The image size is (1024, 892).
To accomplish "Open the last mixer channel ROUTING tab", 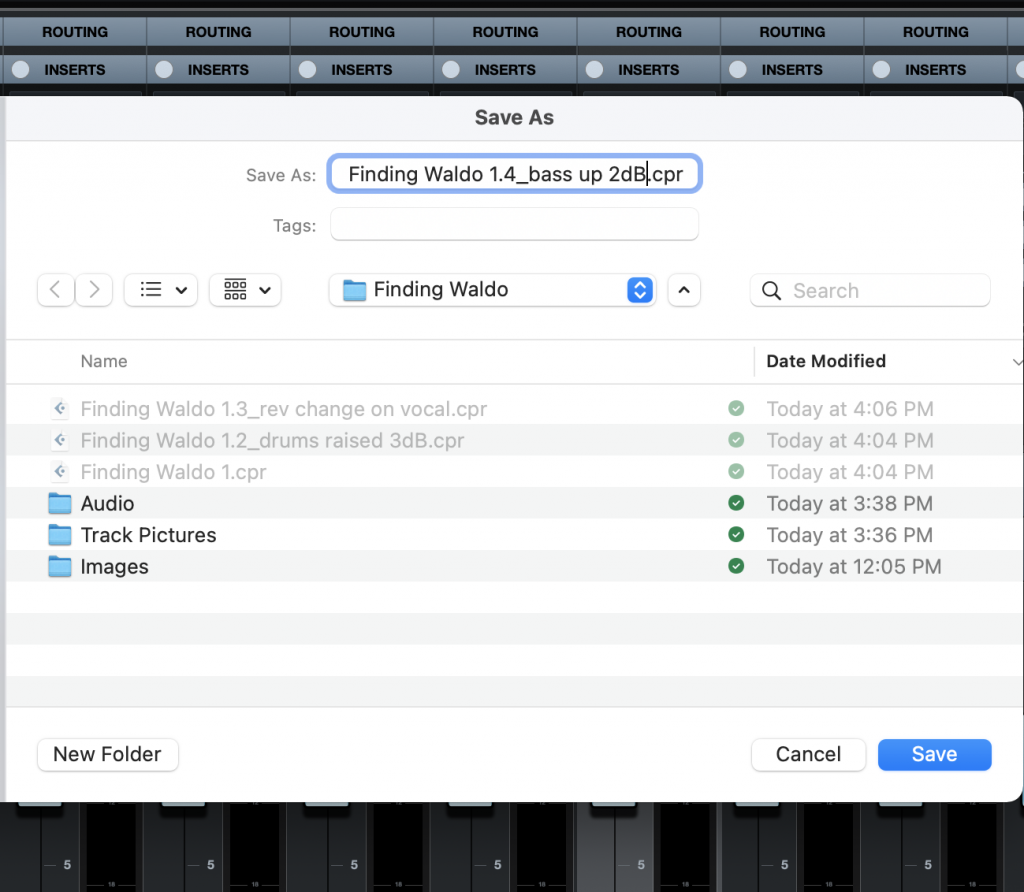I will pyautogui.click(x=935, y=31).
